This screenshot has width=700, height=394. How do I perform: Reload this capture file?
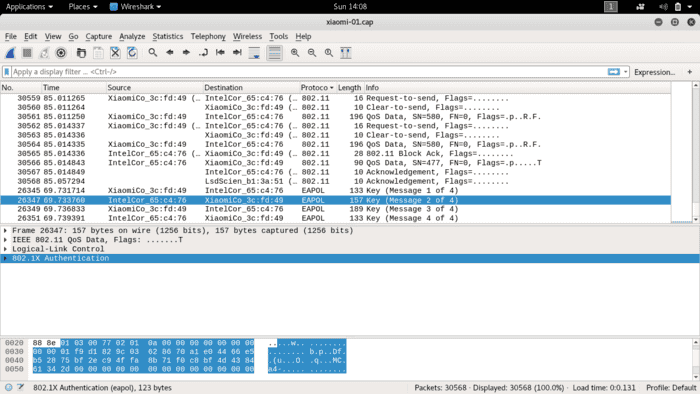132,53
